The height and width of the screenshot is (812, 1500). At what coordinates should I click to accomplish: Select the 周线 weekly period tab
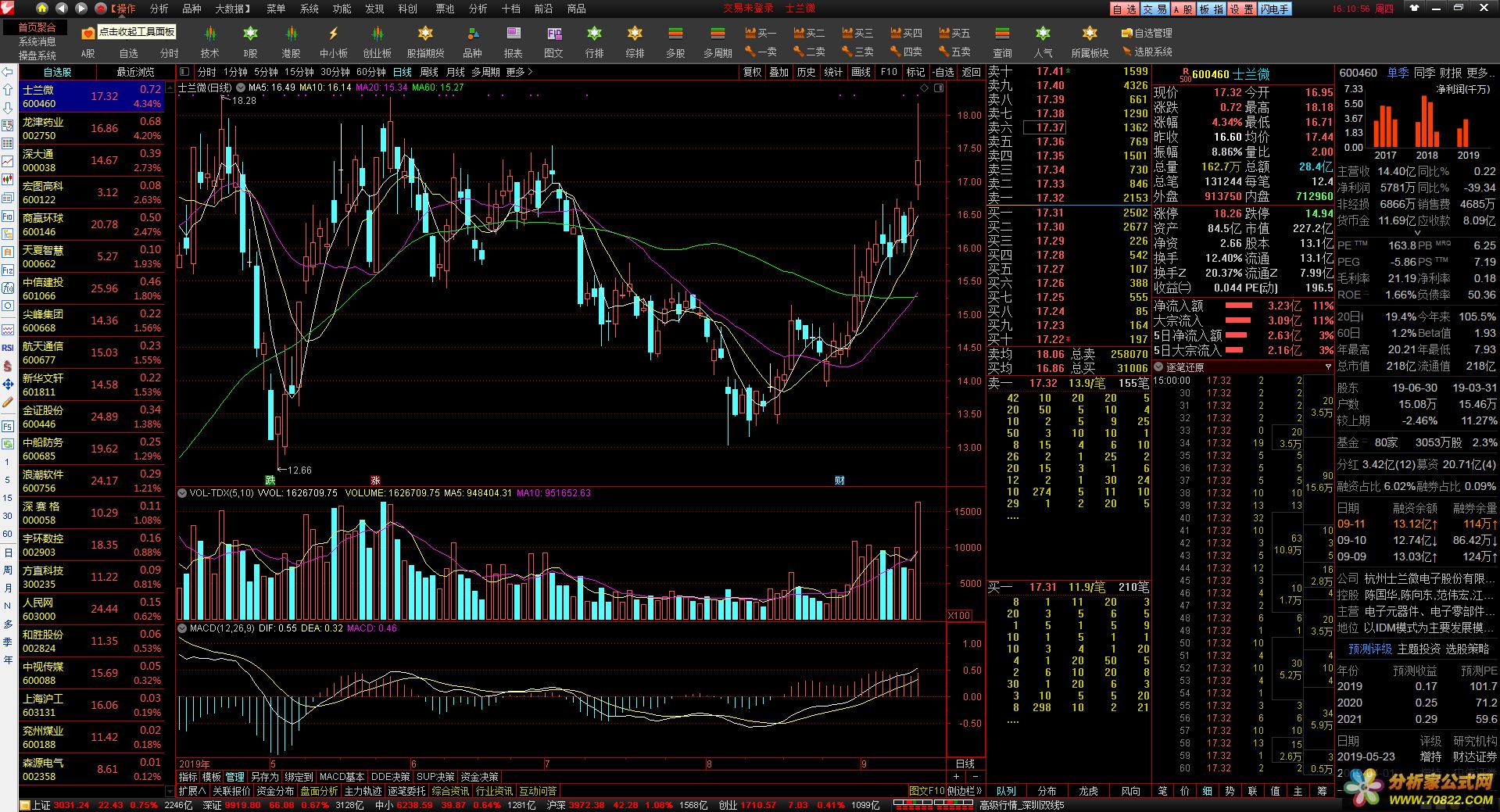pos(429,72)
